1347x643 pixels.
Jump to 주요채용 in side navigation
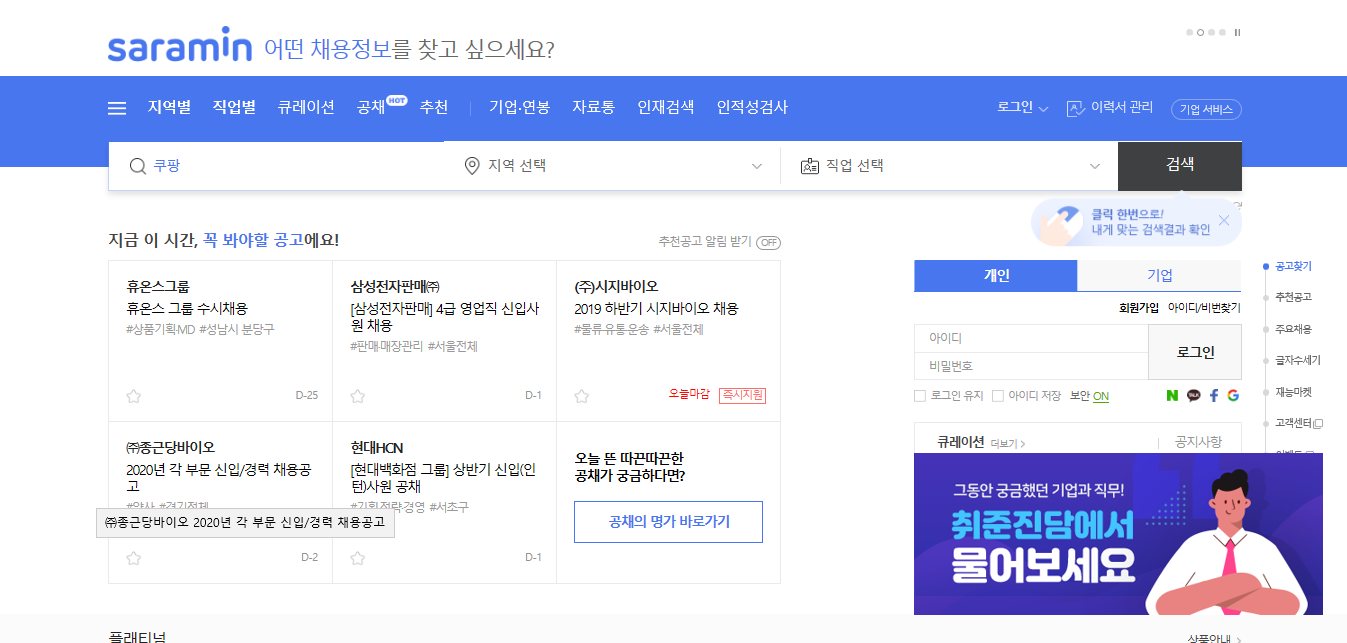[1293, 329]
